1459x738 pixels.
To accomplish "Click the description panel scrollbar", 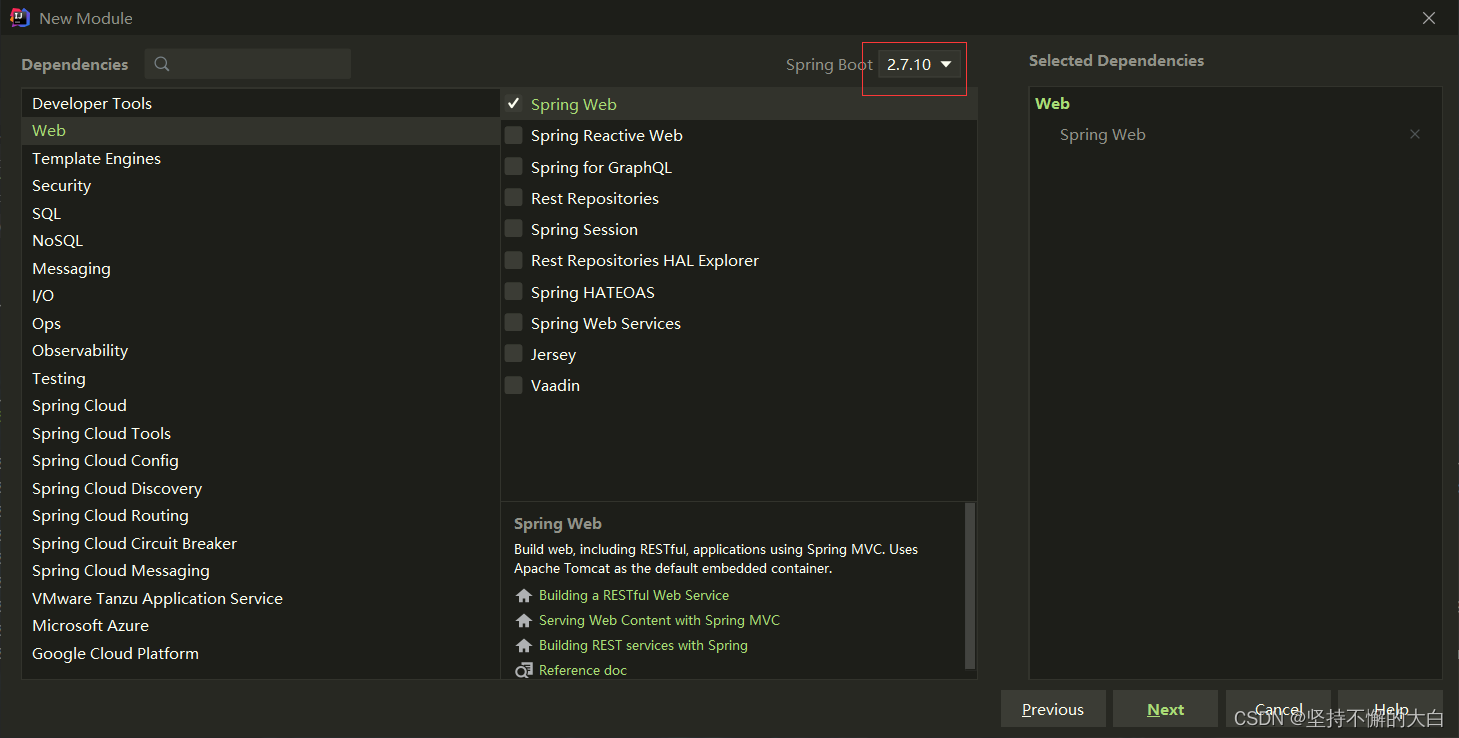I will [x=969, y=585].
